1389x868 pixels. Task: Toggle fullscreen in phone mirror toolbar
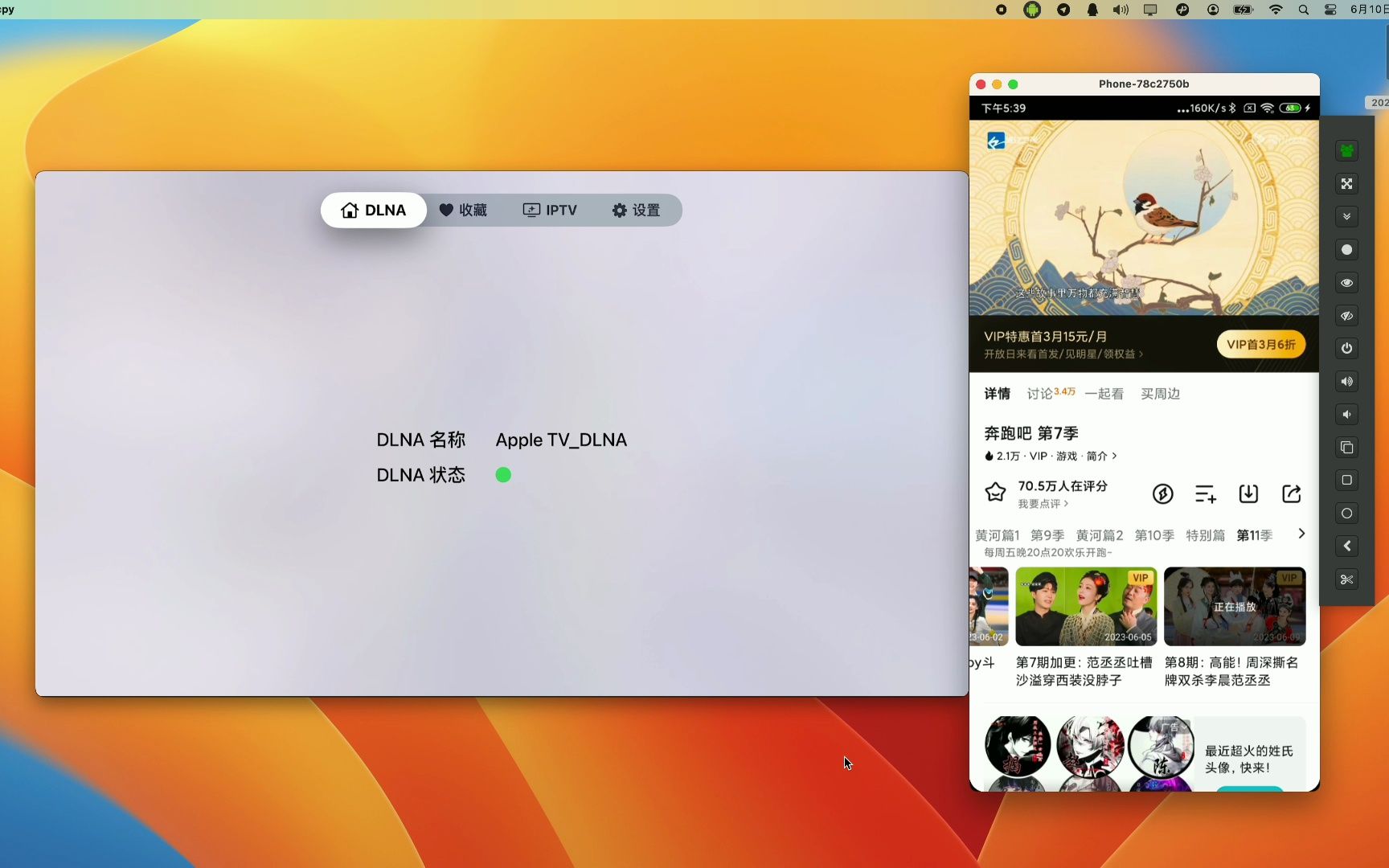(1346, 183)
